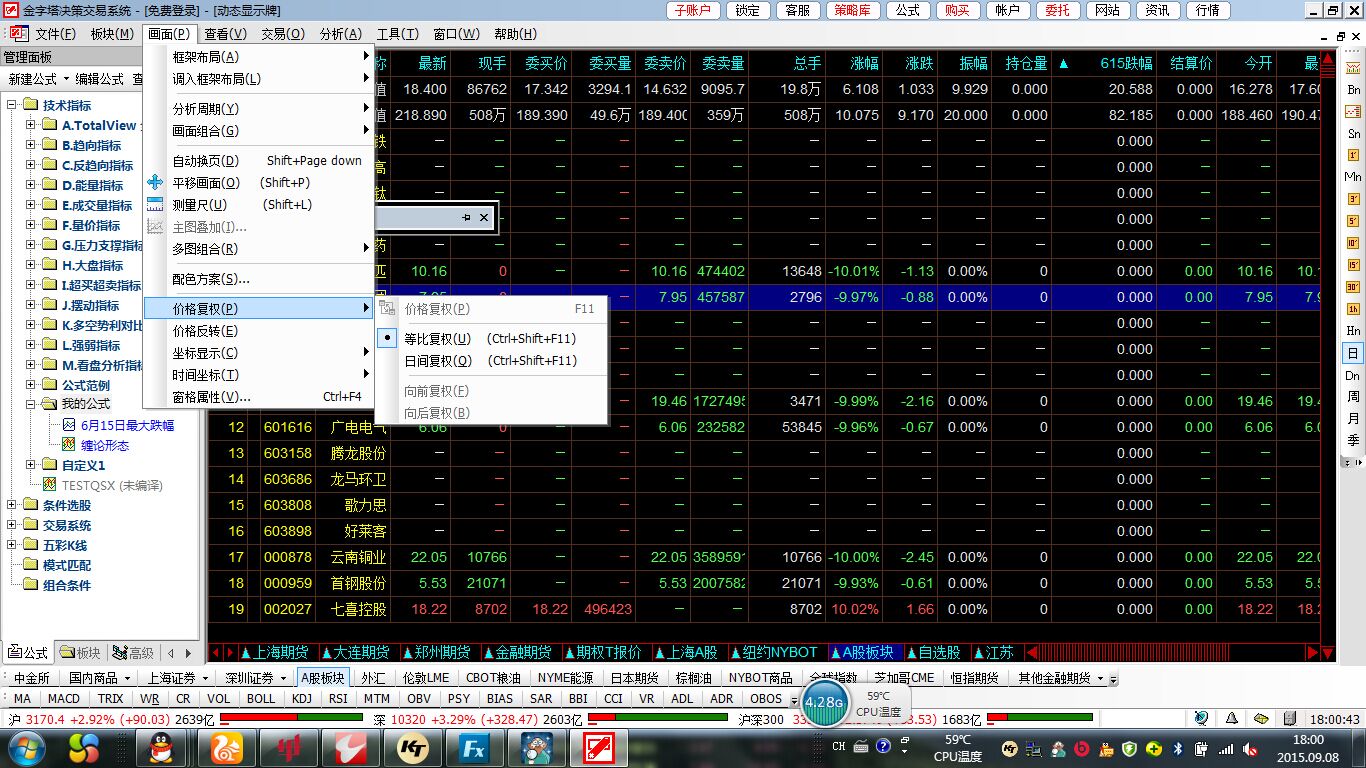Expand the 条件选股 tree node
The width and height of the screenshot is (1366, 768).
(12, 506)
